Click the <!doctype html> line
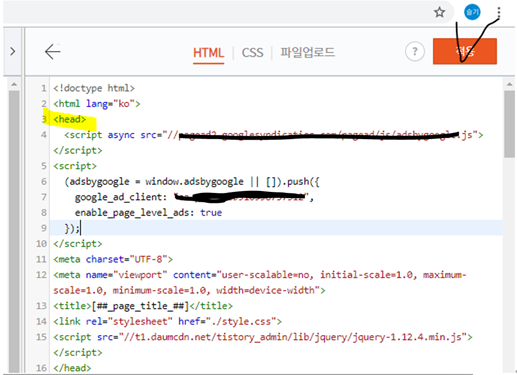The width and height of the screenshot is (517, 375). (x=94, y=88)
